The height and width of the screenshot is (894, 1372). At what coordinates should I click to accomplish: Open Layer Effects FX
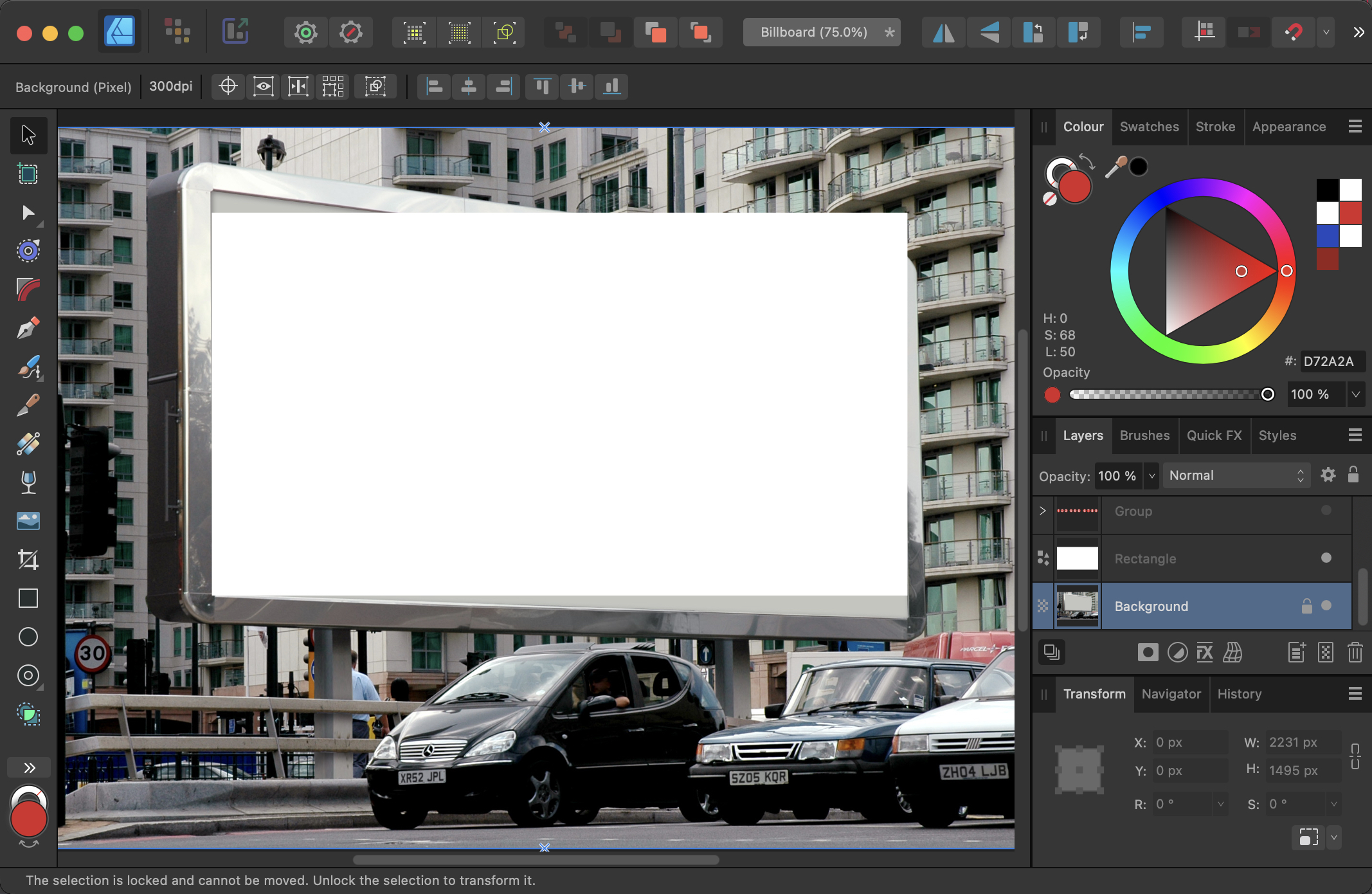[x=1205, y=653]
